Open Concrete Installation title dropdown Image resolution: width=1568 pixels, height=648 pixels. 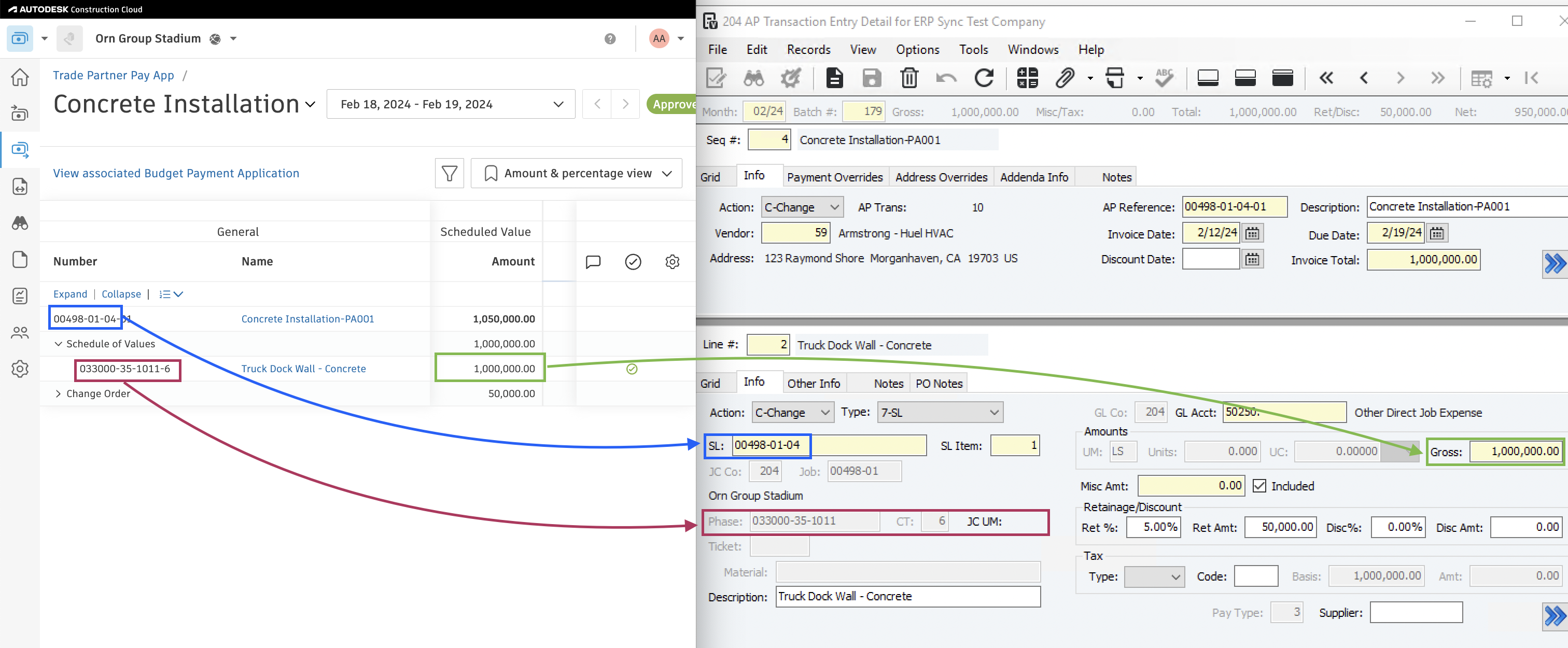click(310, 105)
